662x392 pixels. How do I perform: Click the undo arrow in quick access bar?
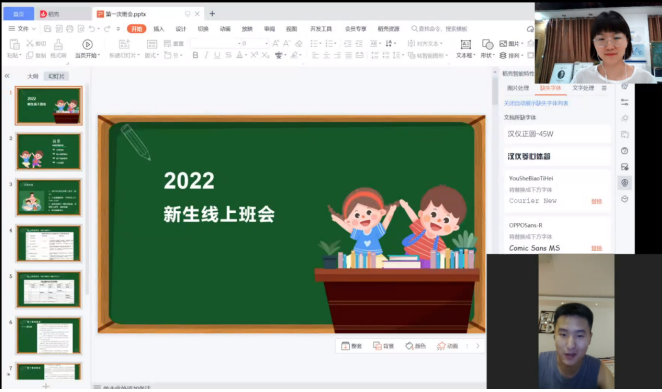coord(92,29)
